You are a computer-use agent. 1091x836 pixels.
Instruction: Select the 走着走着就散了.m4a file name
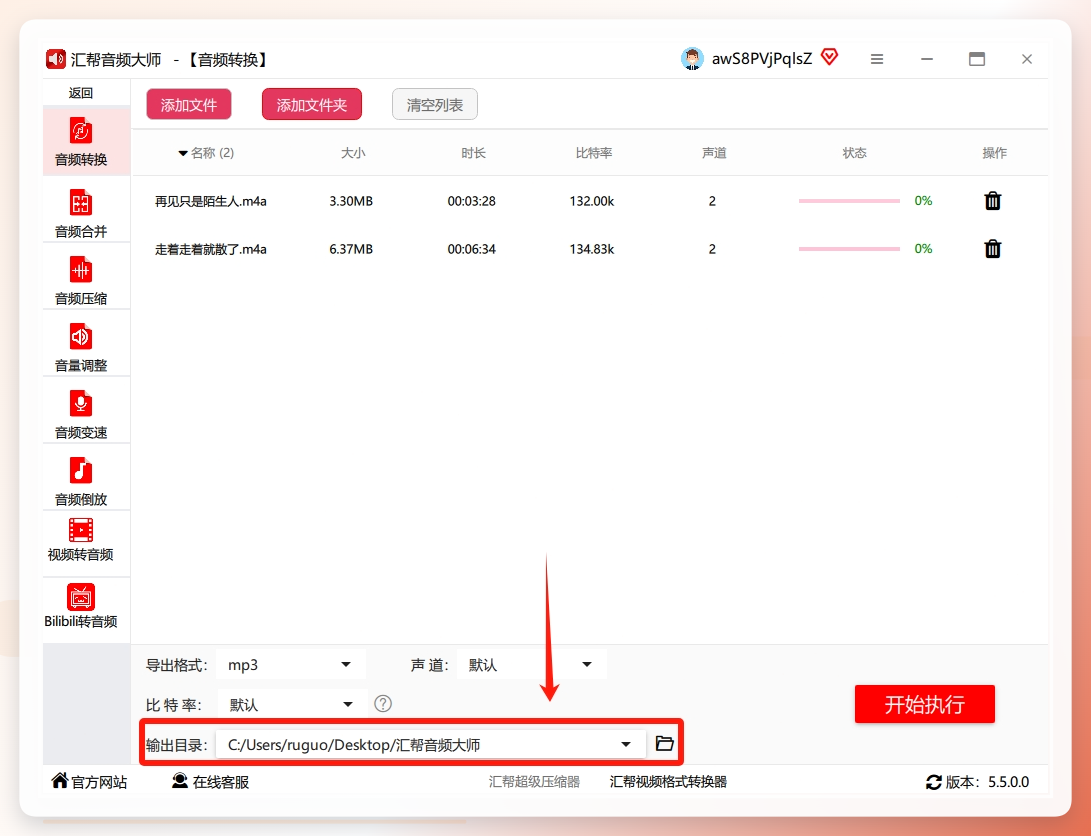[211, 250]
